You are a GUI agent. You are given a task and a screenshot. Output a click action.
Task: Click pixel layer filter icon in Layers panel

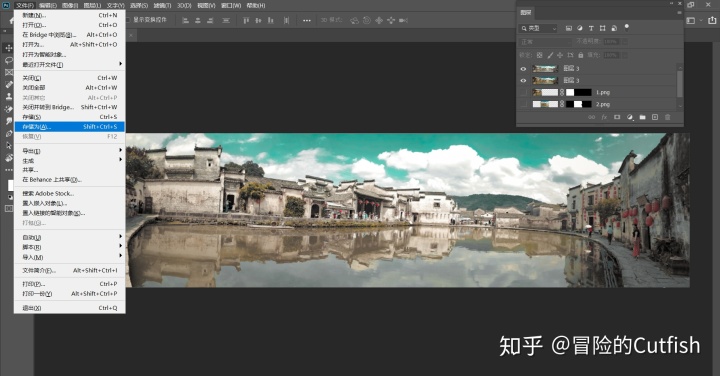(568, 28)
